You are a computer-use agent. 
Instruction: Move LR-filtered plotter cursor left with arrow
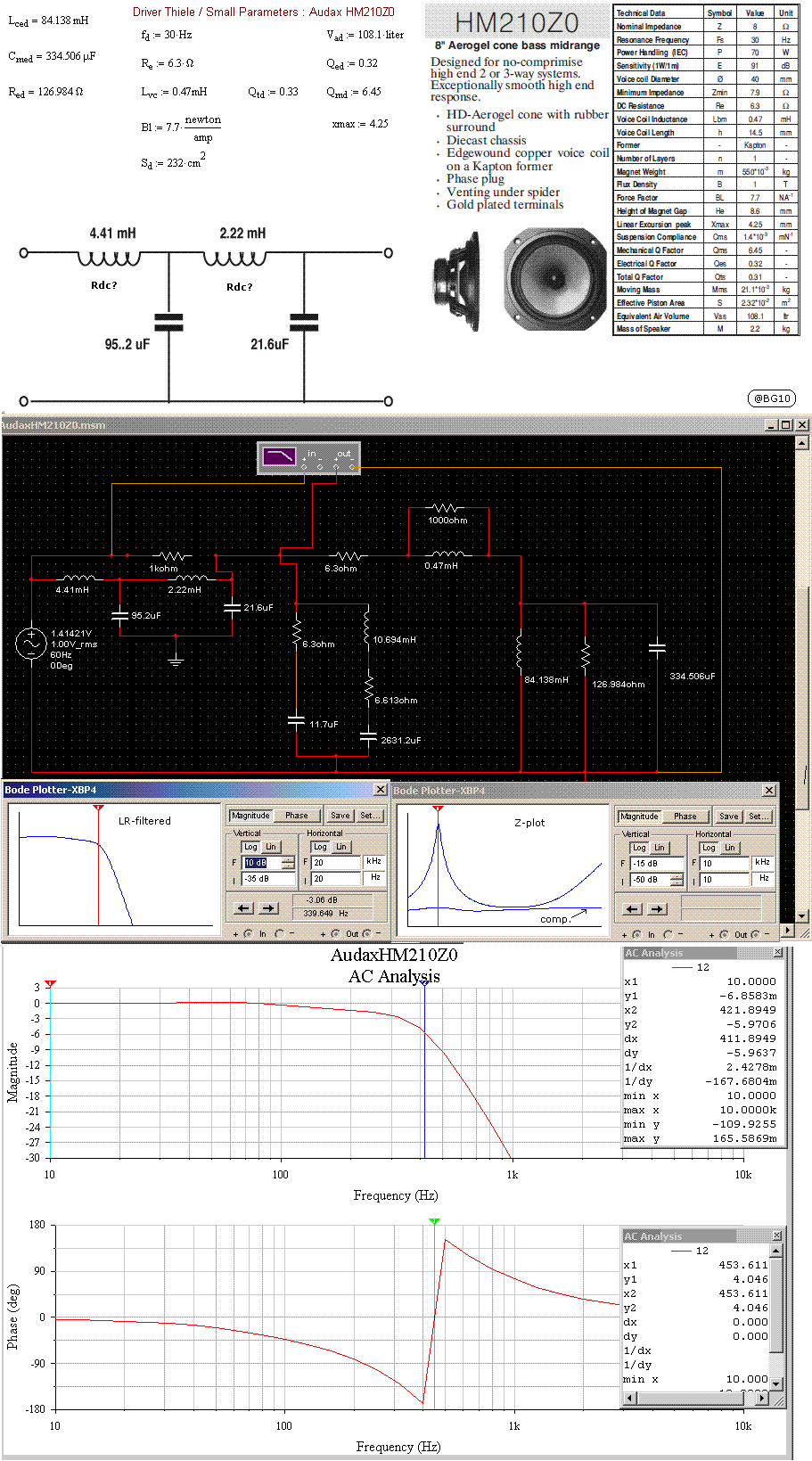[243, 908]
